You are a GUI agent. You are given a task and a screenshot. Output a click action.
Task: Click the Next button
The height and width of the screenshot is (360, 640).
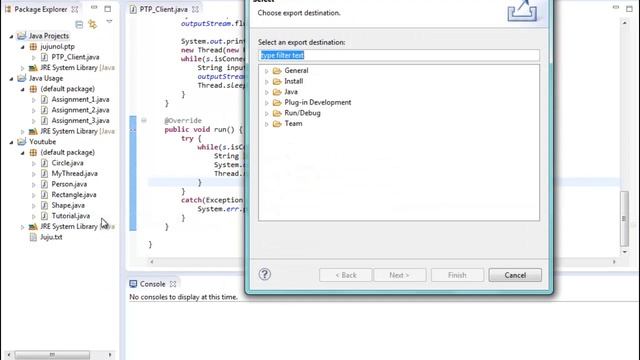[x=399, y=275]
